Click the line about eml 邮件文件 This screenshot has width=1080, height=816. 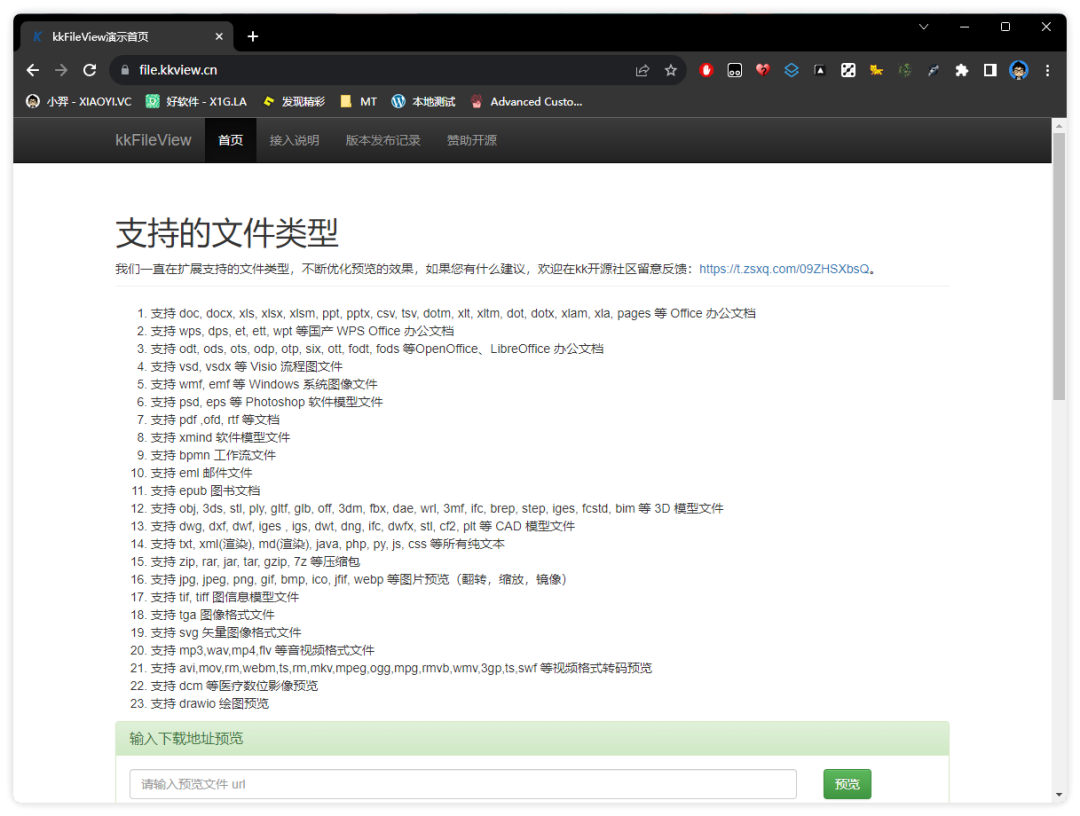(x=201, y=473)
